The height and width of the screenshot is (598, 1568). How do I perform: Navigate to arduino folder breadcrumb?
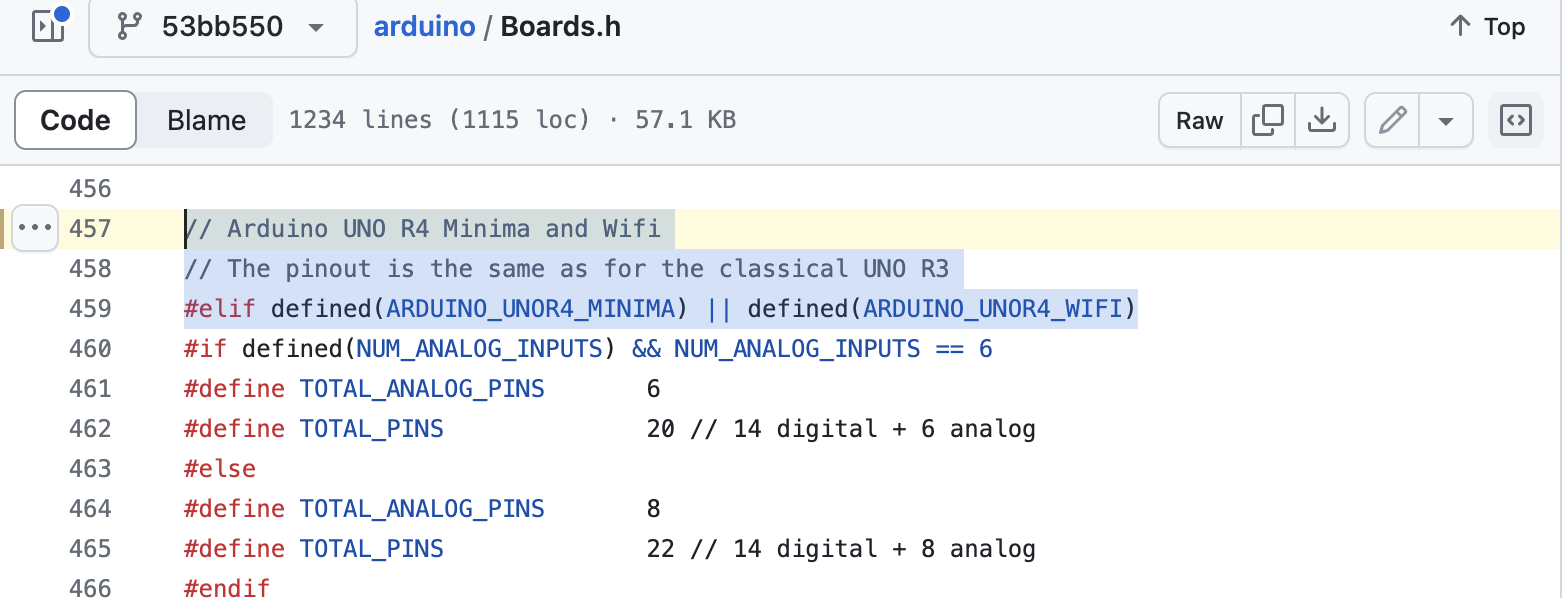click(424, 26)
